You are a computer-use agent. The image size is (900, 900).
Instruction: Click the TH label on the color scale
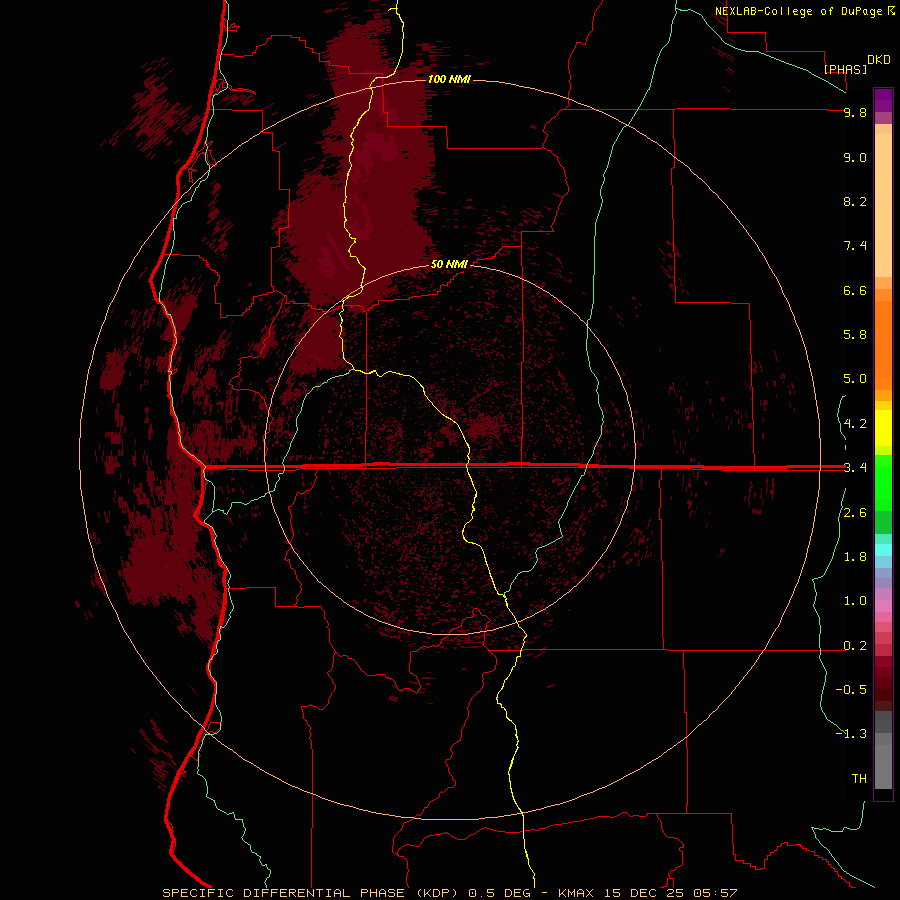[859, 779]
